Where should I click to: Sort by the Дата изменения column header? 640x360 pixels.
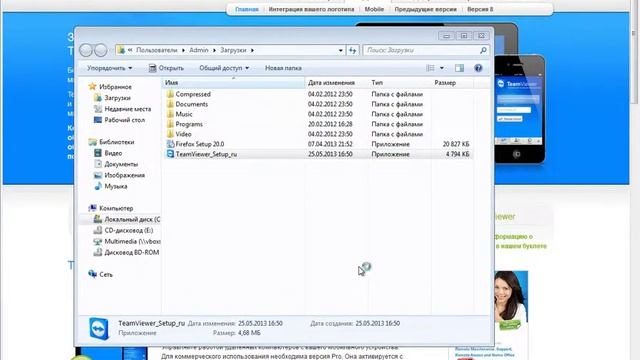337,83
